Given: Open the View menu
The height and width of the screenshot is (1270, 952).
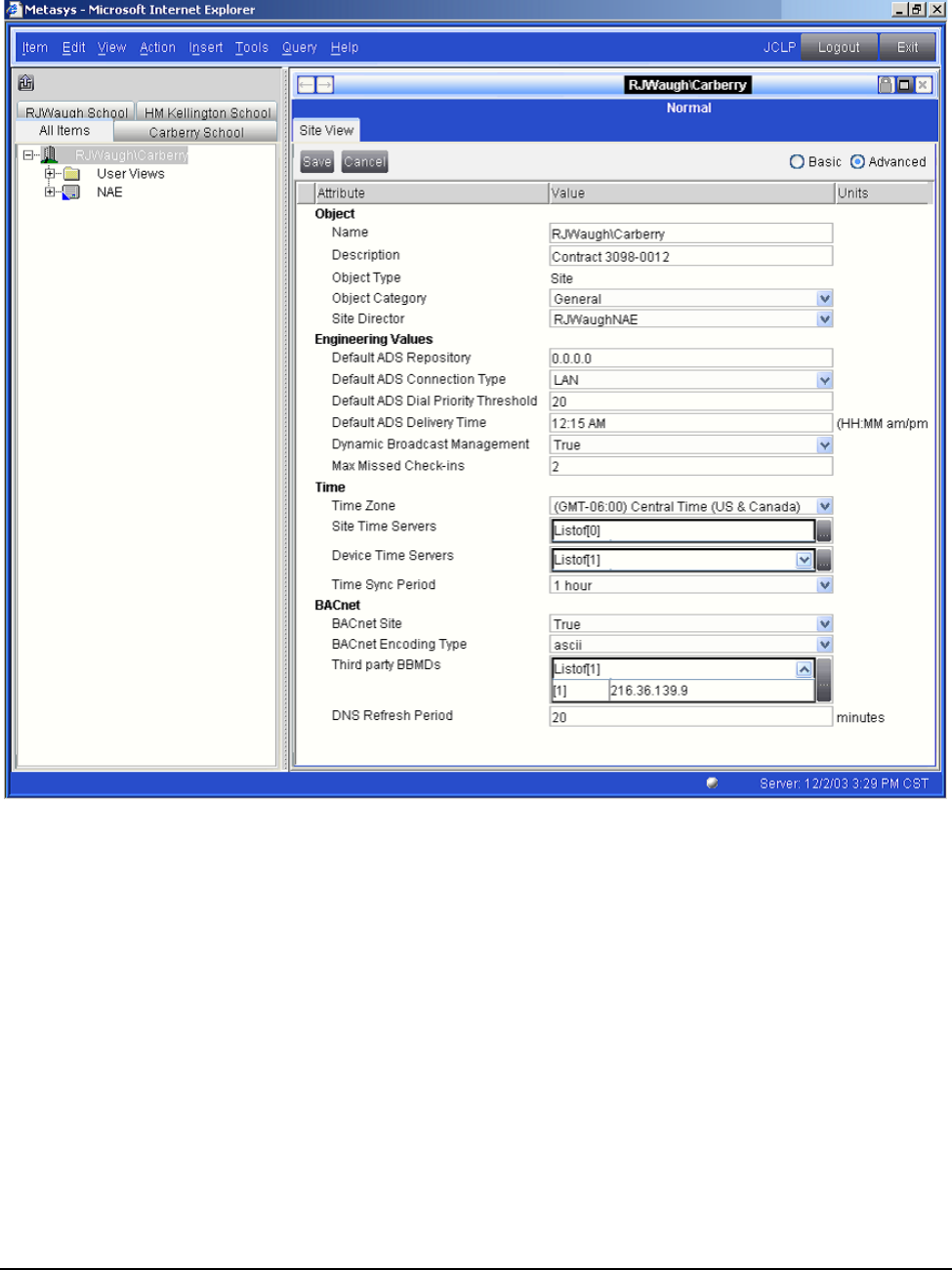Looking at the screenshot, I should click(111, 47).
